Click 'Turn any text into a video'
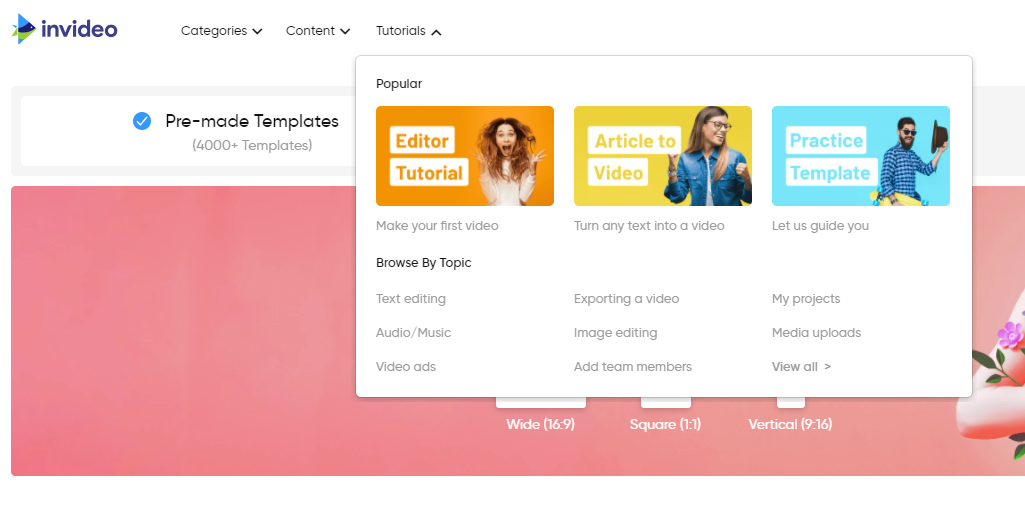This screenshot has width=1025, height=506. point(649,226)
